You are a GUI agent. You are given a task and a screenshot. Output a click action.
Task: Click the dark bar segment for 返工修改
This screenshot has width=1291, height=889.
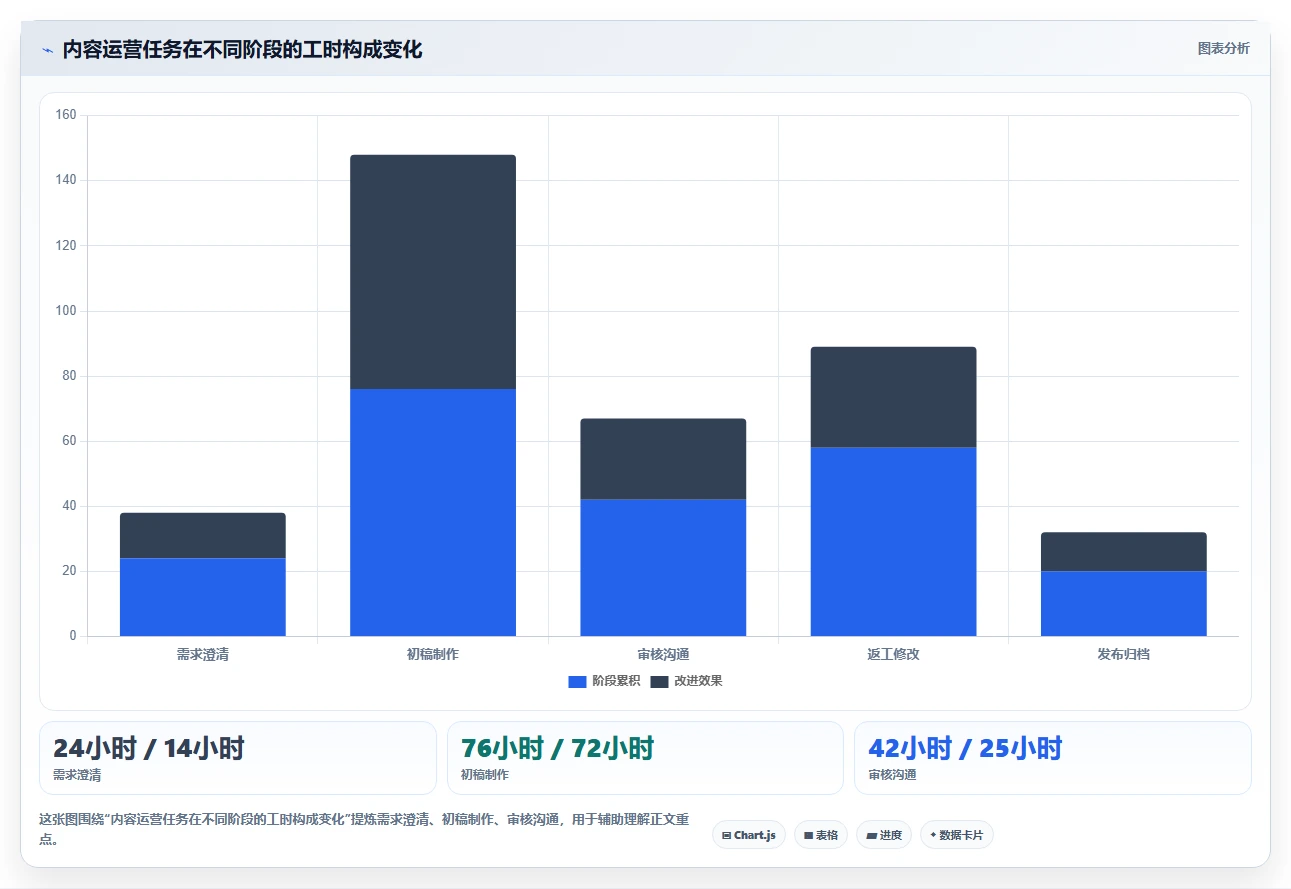893,397
